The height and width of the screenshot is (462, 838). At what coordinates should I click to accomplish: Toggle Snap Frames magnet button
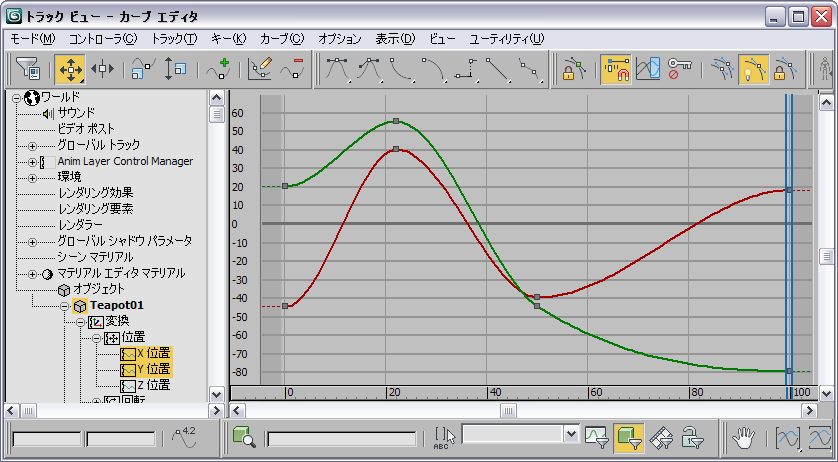616,70
